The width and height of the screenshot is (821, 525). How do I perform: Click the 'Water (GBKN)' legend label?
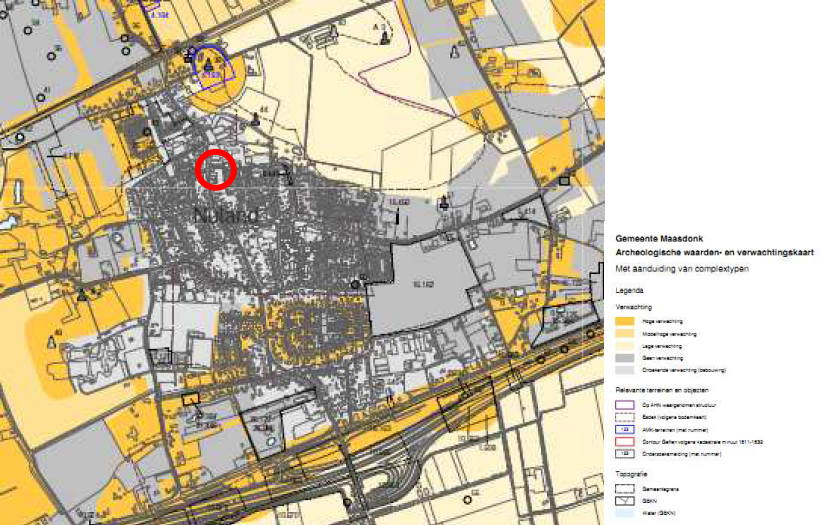(x=659, y=513)
